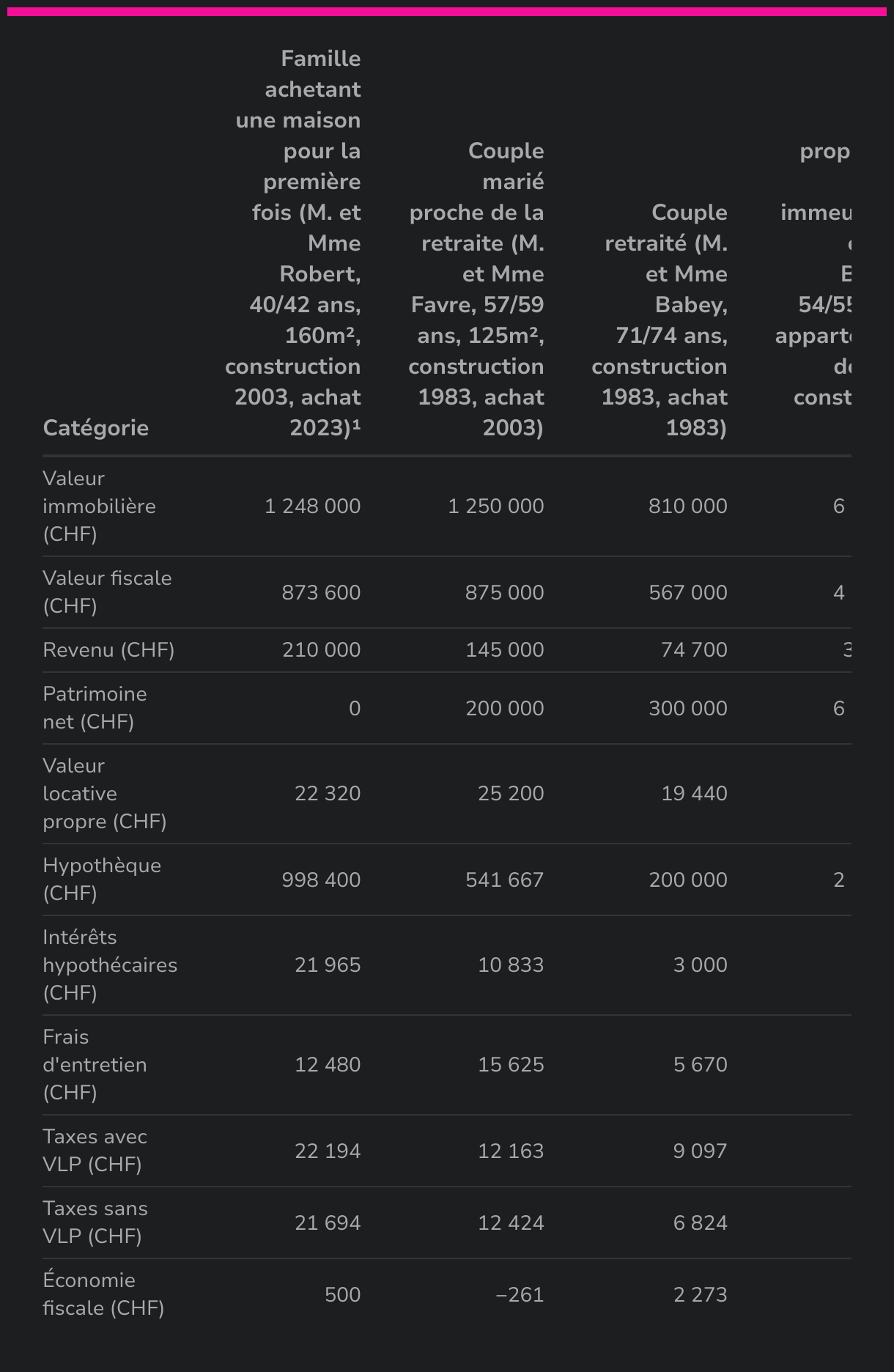Click the Valeur immobilière row label
Screen dimensions: 894x1372
(x=99, y=506)
